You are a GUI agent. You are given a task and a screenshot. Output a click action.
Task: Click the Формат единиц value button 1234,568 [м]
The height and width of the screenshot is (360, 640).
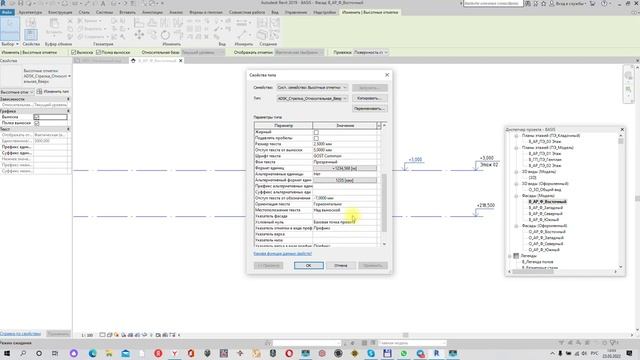click(x=345, y=168)
